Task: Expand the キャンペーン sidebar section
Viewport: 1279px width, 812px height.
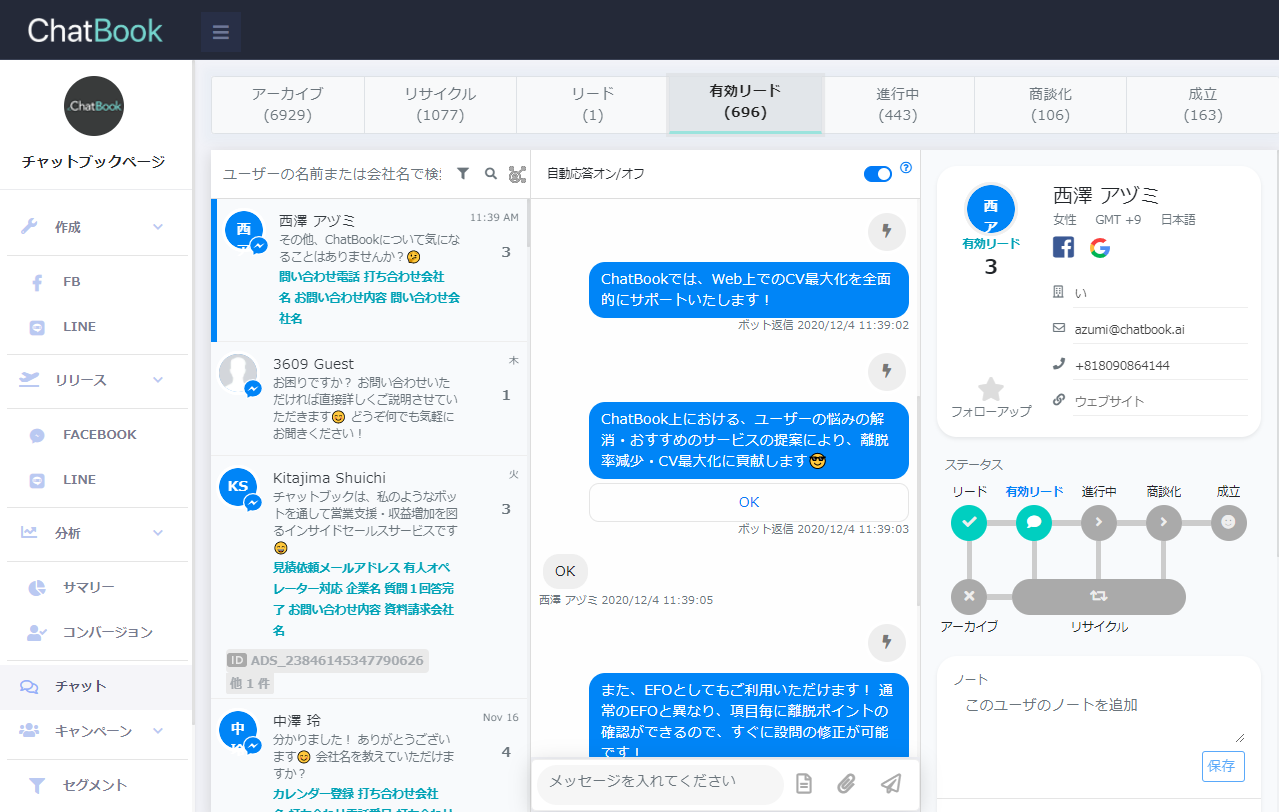Action: 94,731
